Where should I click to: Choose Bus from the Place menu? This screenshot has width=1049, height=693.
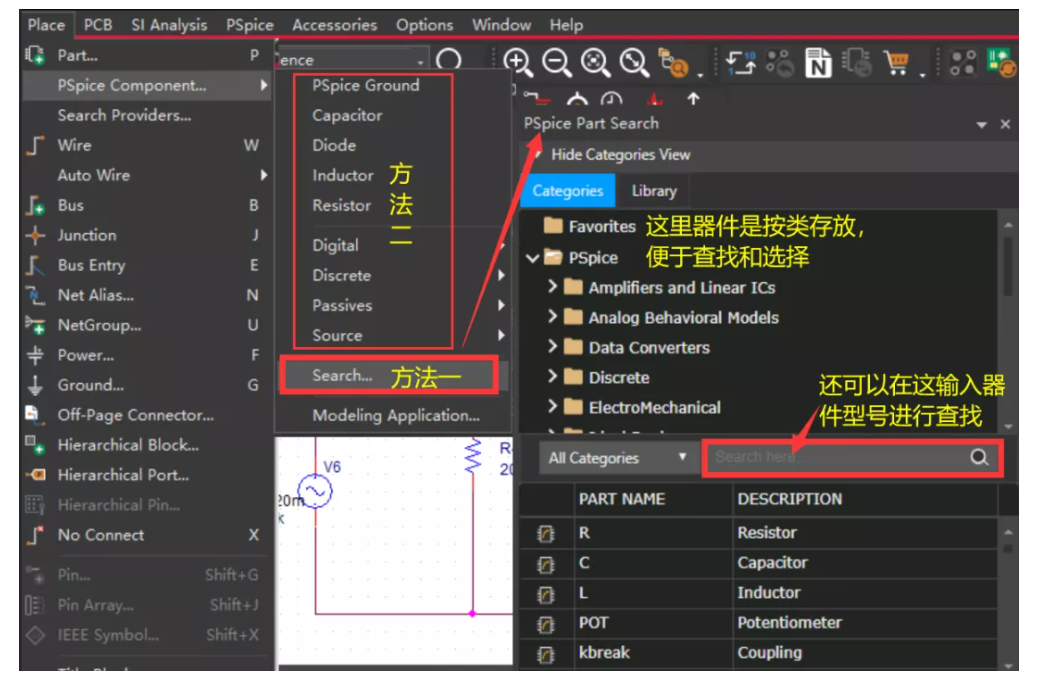(145, 205)
